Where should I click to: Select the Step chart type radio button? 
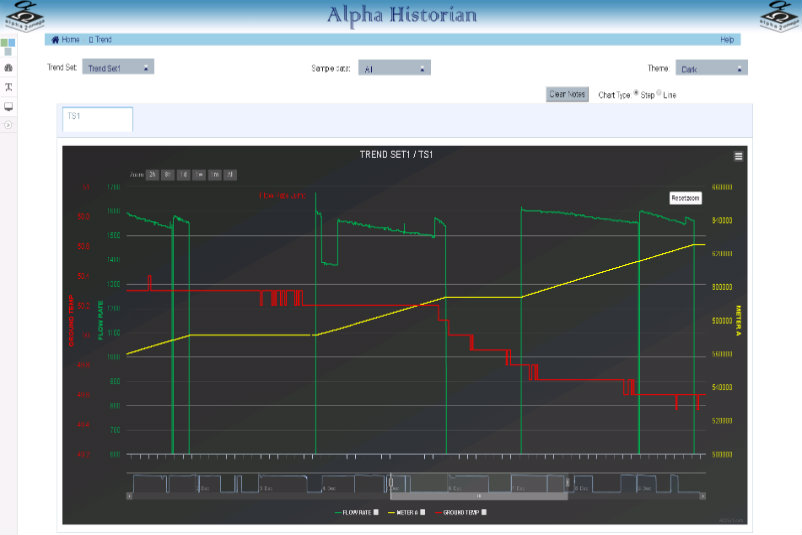point(637,94)
